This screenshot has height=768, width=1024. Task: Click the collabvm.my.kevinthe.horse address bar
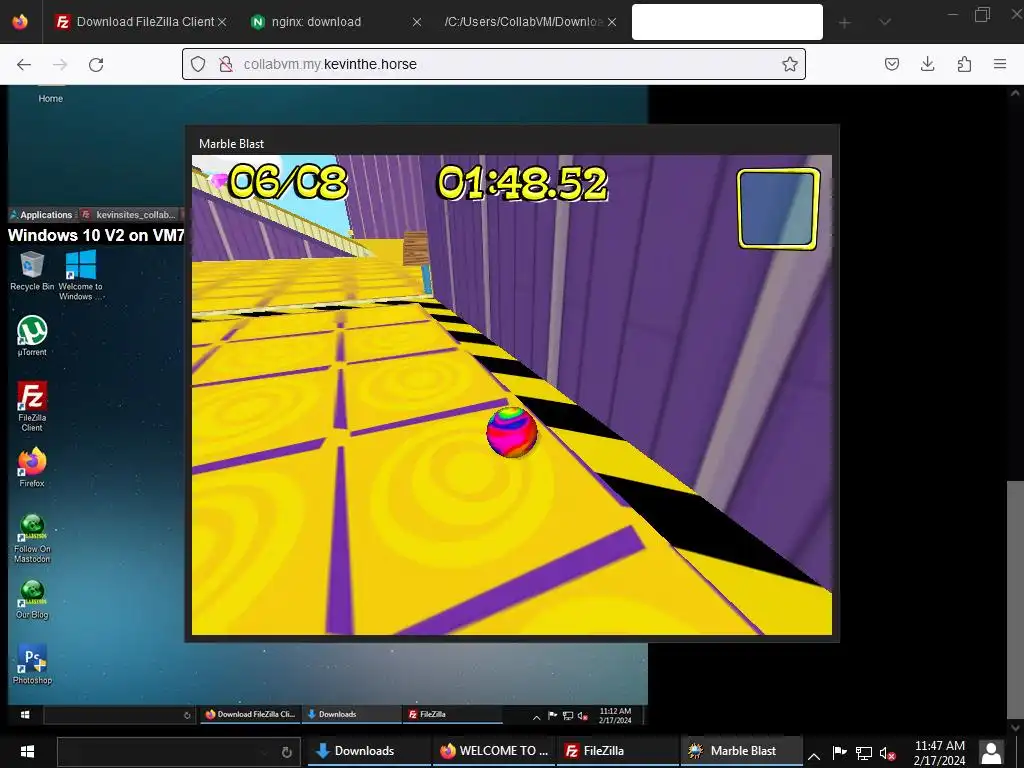coord(494,64)
